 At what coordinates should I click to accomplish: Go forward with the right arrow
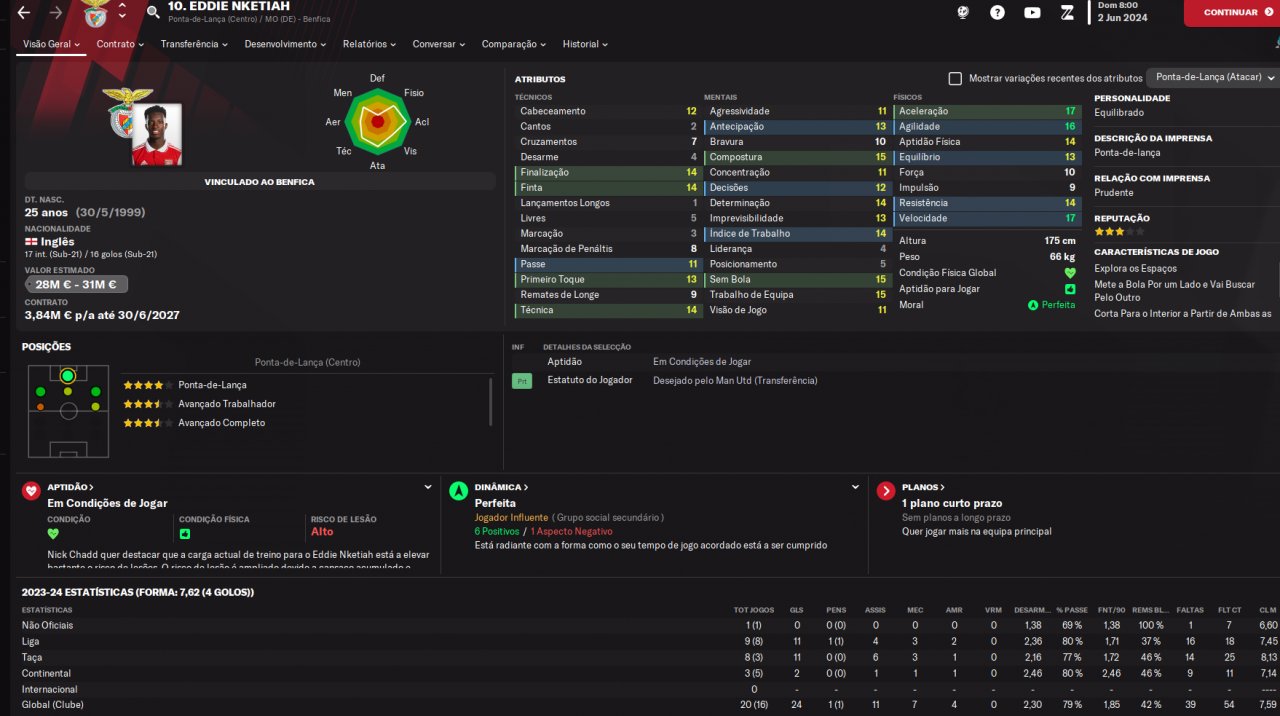pyautogui.click(x=56, y=13)
